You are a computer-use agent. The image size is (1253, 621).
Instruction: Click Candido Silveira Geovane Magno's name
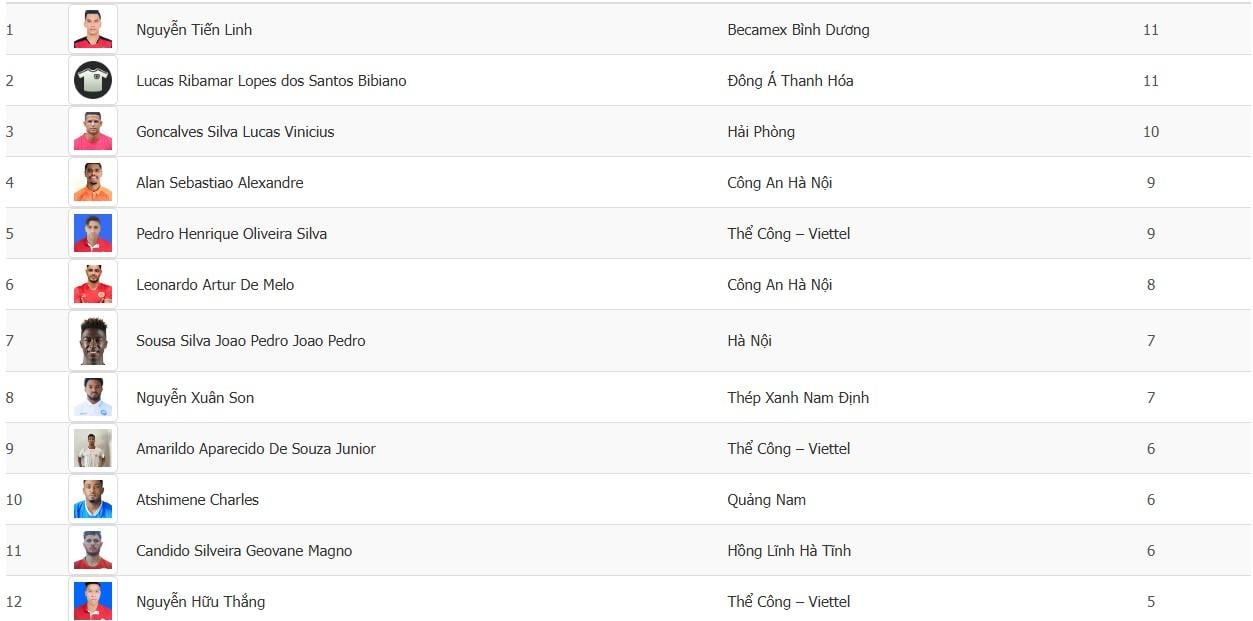point(244,551)
